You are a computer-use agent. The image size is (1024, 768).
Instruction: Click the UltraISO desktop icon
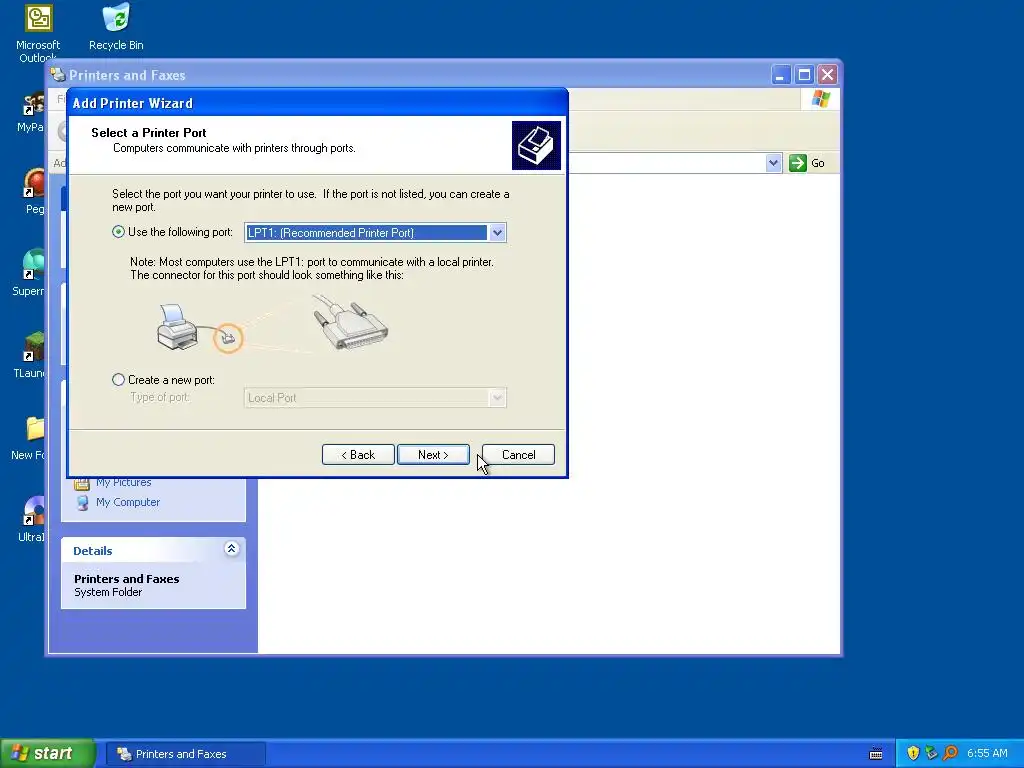[32, 520]
